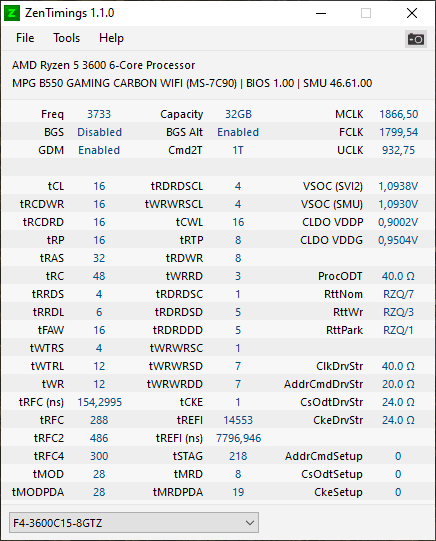Open the Tools menu
The width and height of the screenshot is (436, 541).
pos(67,38)
